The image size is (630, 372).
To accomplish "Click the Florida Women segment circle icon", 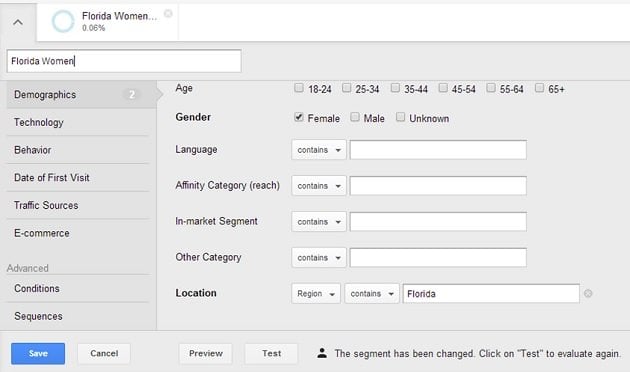I will click(63, 21).
